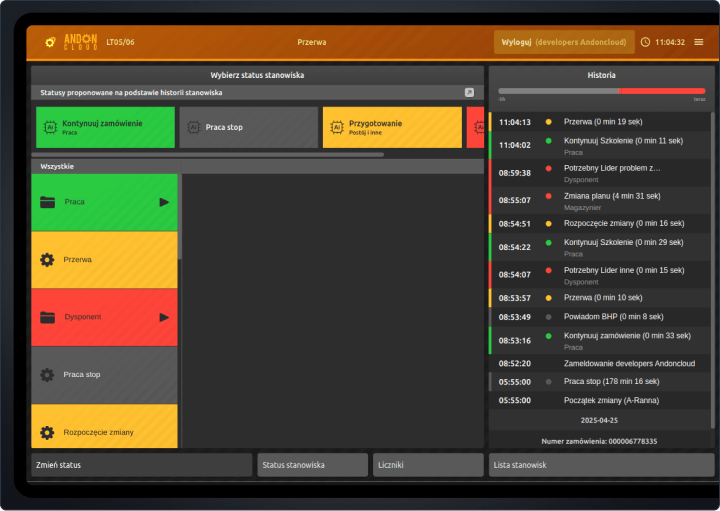Image resolution: width=720 pixels, height=511 pixels.
Task: Click the folder icon on Dysponent tile
Action: pos(47,317)
